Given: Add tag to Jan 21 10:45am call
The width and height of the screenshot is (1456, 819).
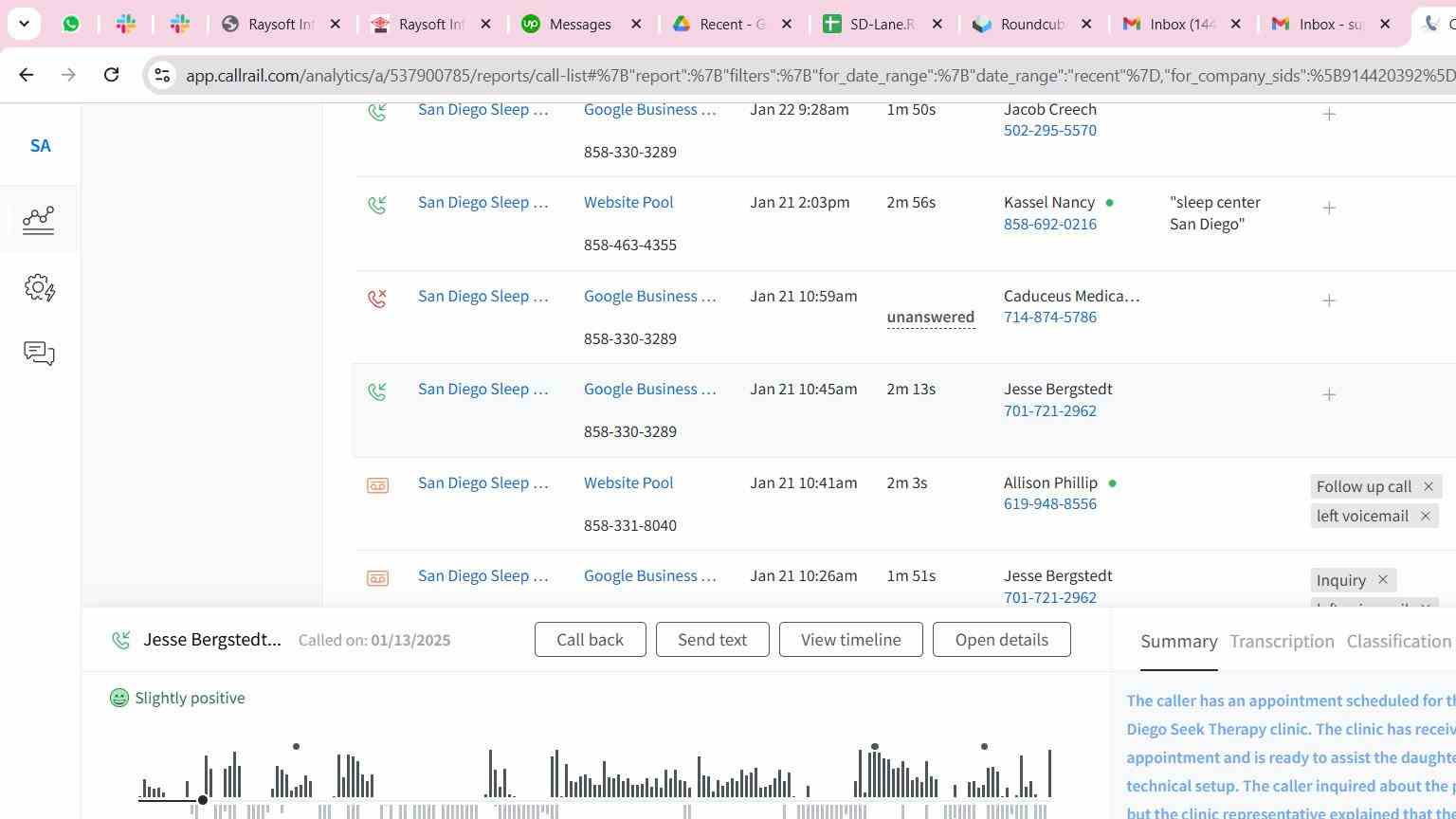Looking at the screenshot, I should click(1329, 394).
